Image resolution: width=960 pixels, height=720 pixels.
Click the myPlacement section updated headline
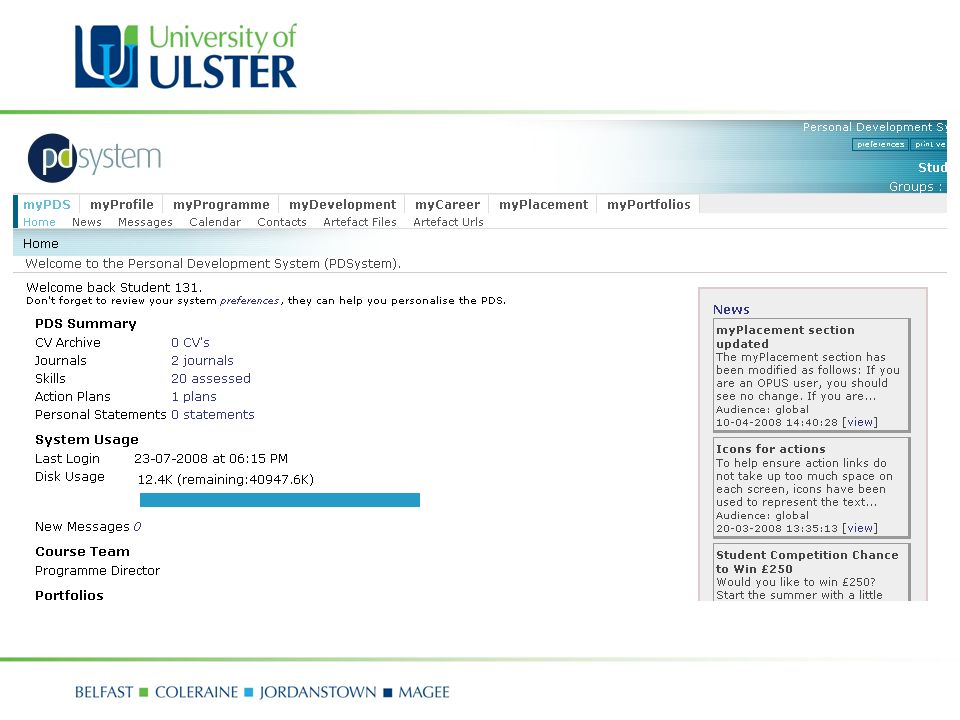click(786, 337)
